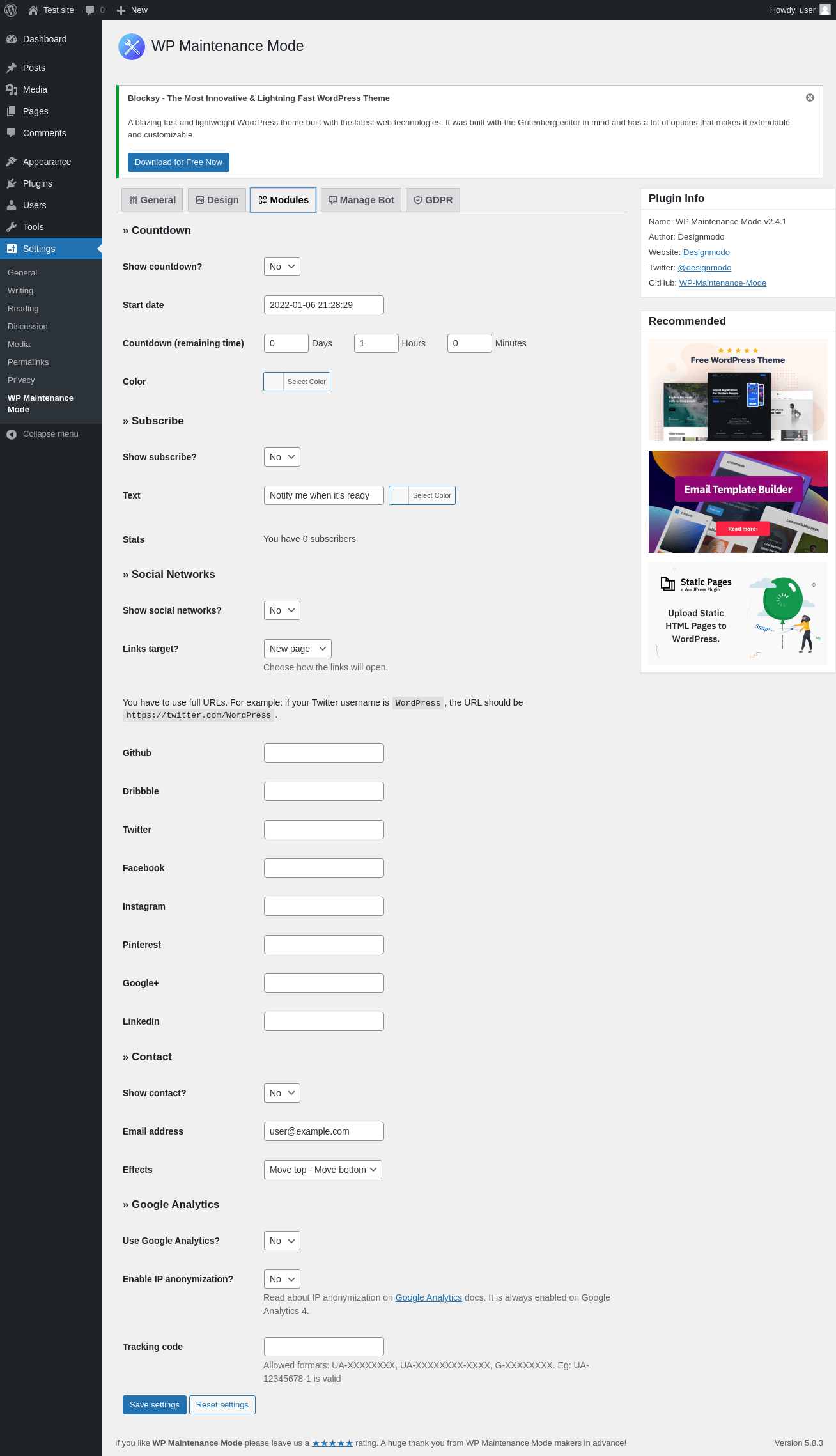Viewport: 836px width, 1456px height.
Task: Click the Plugins plug icon
Action: (12, 183)
